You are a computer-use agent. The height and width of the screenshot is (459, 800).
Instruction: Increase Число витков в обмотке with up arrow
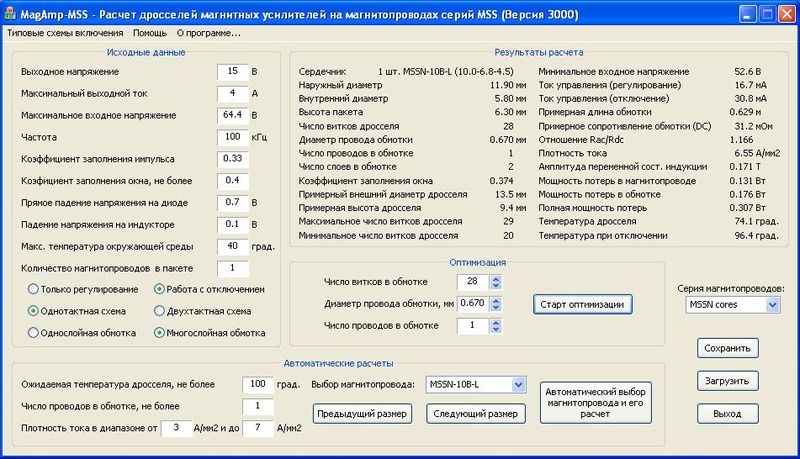(x=496, y=278)
